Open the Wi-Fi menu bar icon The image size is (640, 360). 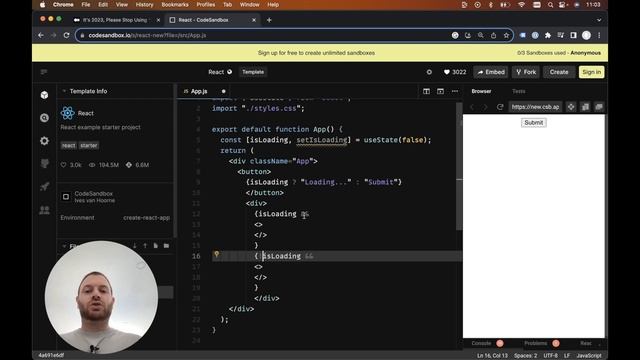(521, 5)
